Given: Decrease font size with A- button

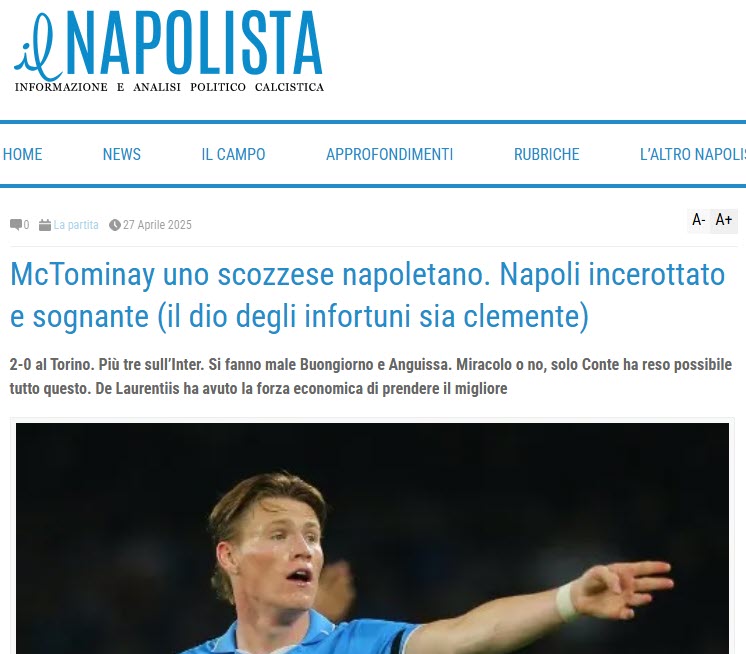Looking at the screenshot, I should (698, 220).
